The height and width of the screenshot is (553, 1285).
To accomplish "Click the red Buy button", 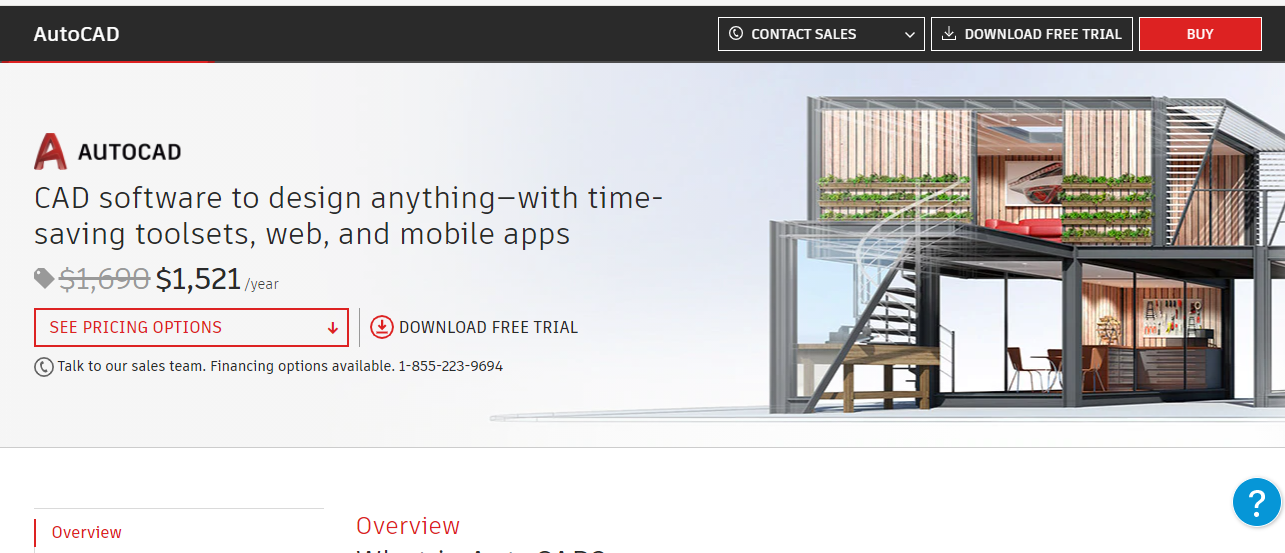I will pos(1200,34).
